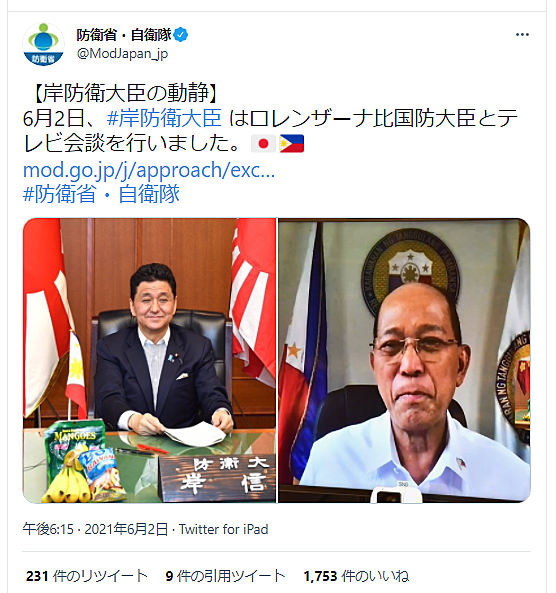This screenshot has height=593, width=556.
Task: Open the tweet's three-dot more menu
Action: [x=522, y=34]
